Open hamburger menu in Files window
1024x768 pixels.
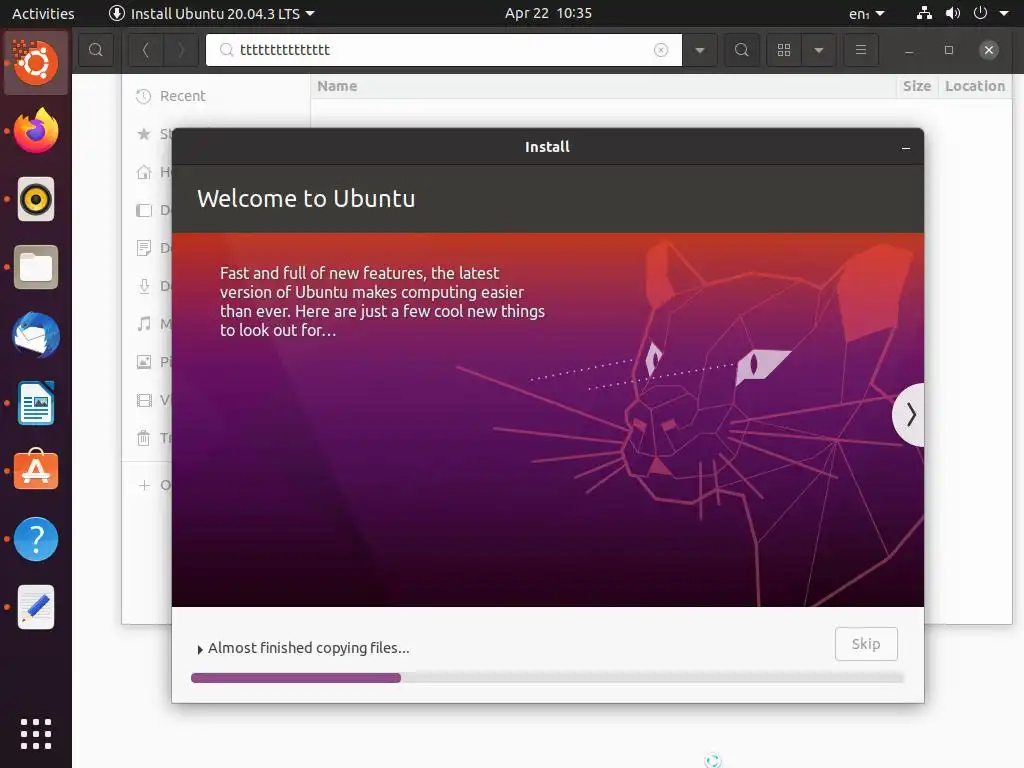click(x=861, y=50)
